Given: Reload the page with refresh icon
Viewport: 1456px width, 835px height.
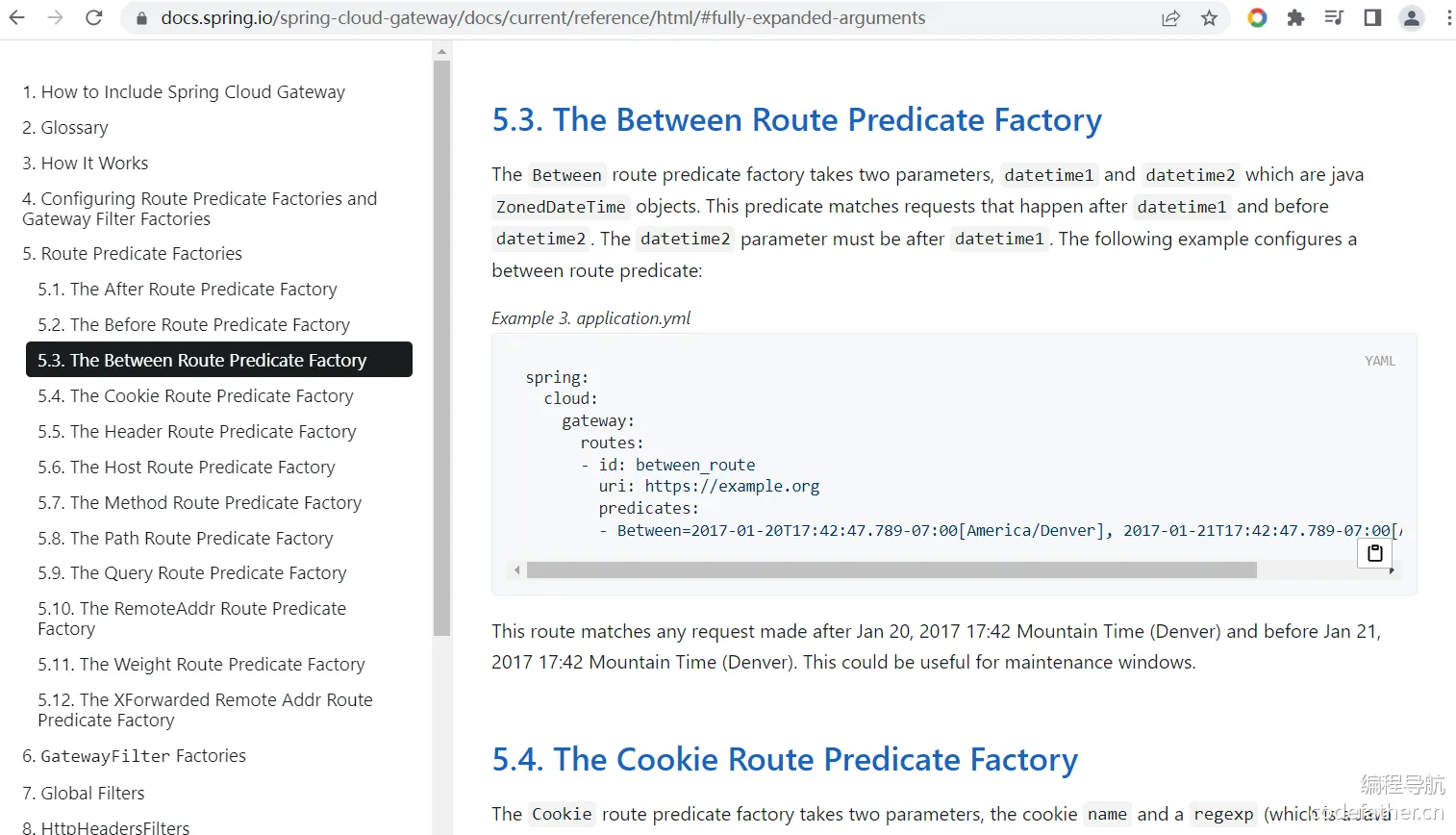Looking at the screenshot, I should point(93,17).
